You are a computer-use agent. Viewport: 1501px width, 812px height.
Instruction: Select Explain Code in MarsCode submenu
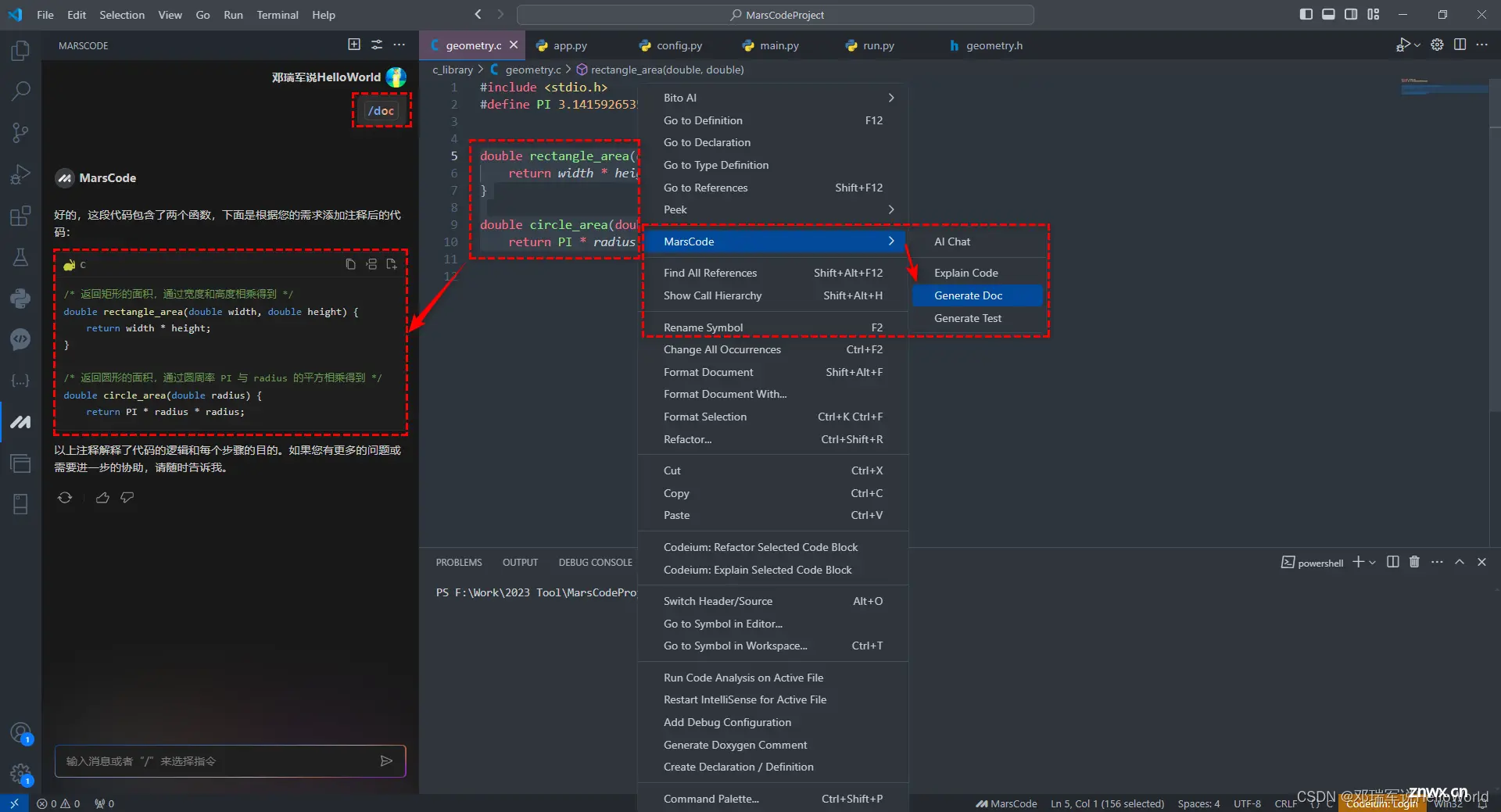tap(978, 273)
